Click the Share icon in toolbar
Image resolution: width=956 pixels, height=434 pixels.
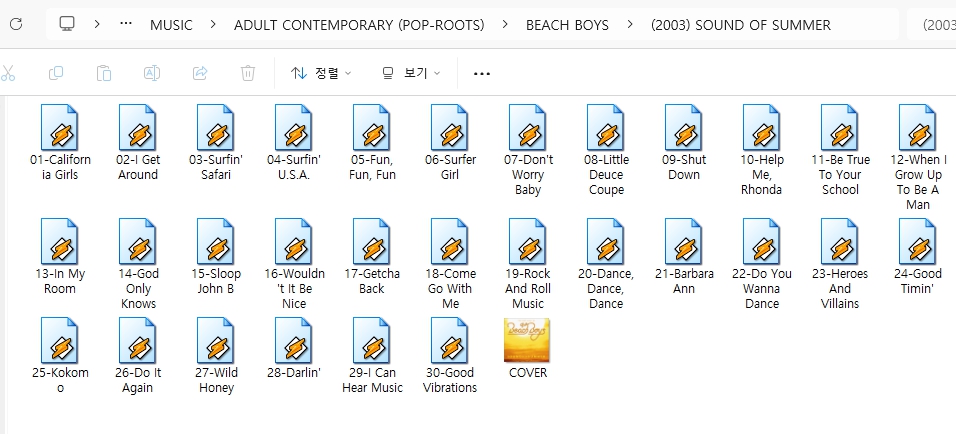pos(200,73)
